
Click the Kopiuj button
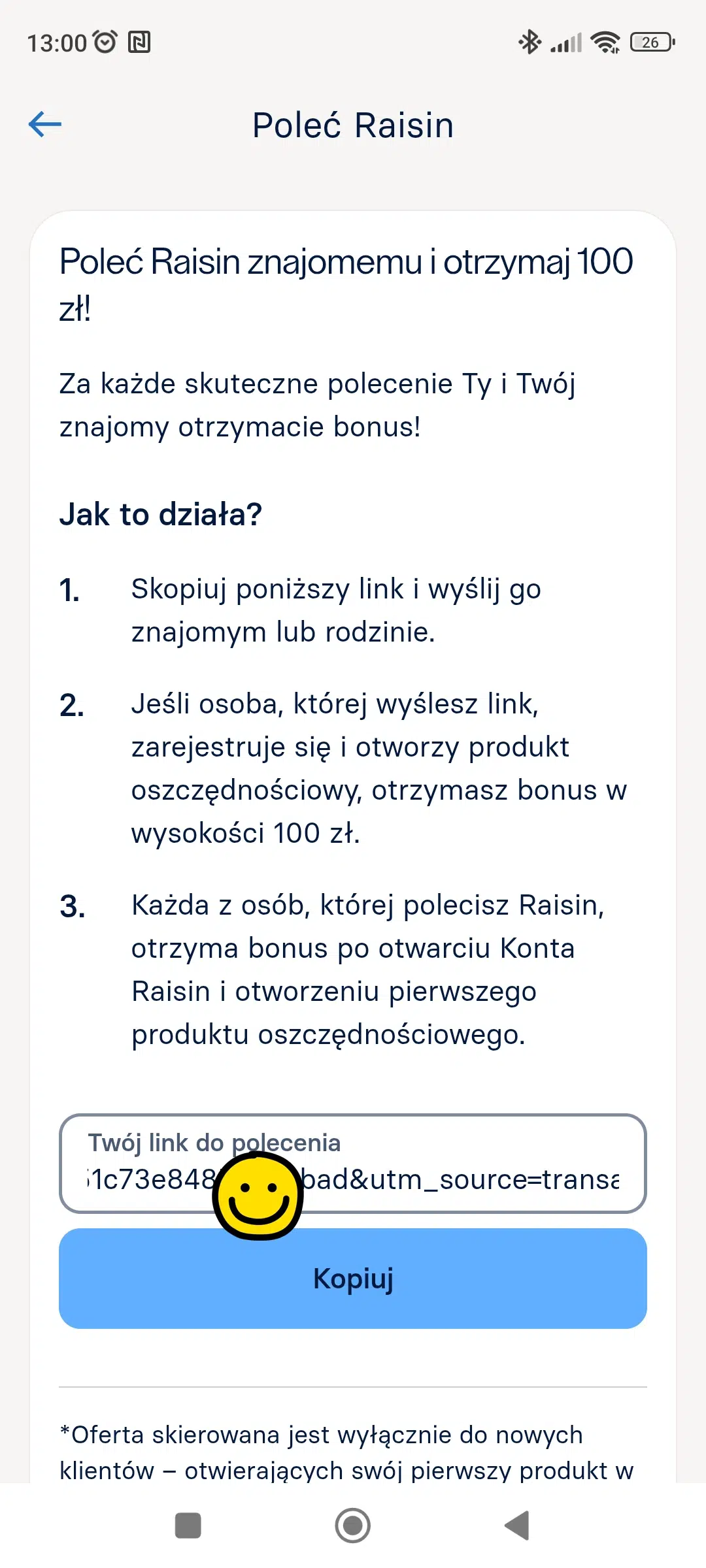tap(353, 1279)
